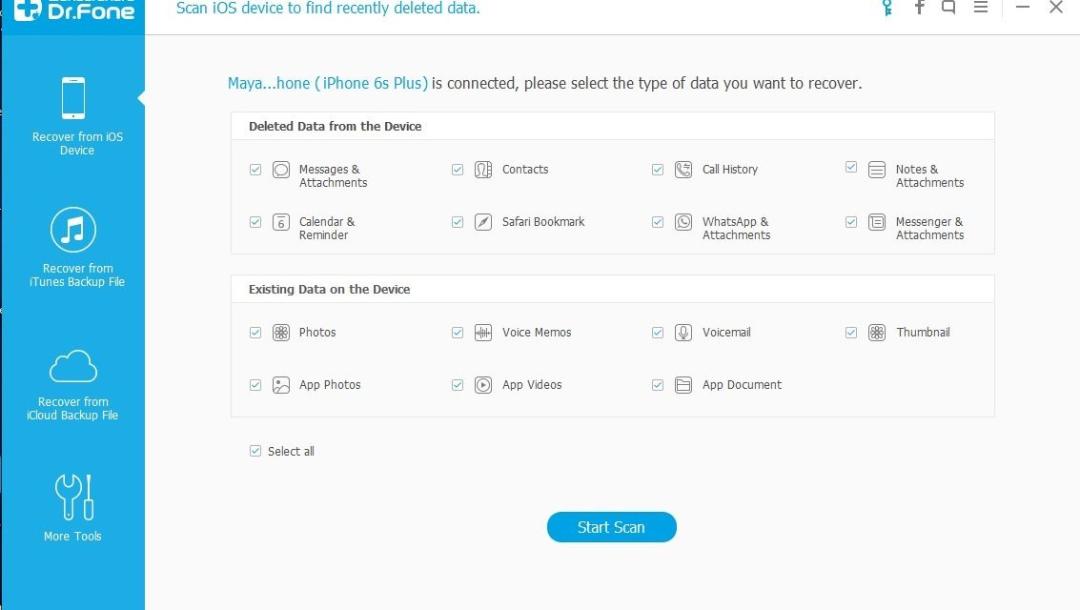Open the More Tools wrench icon
The height and width of the screenshot is (610, 1080).
tap(74, 496)
